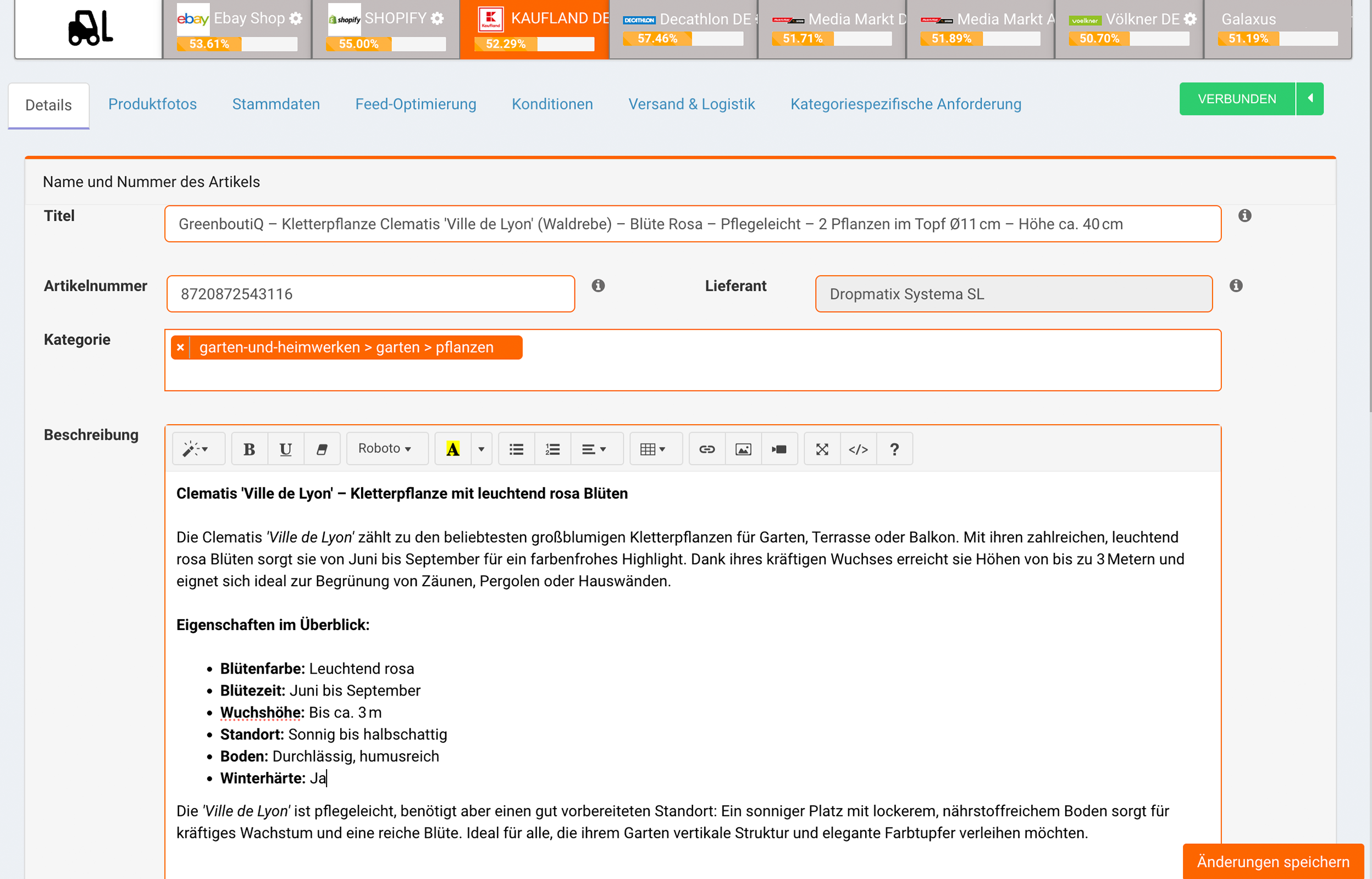
Task: Click the section header 'Name und Nummer des Artikels'
Action: coord(151,182)
